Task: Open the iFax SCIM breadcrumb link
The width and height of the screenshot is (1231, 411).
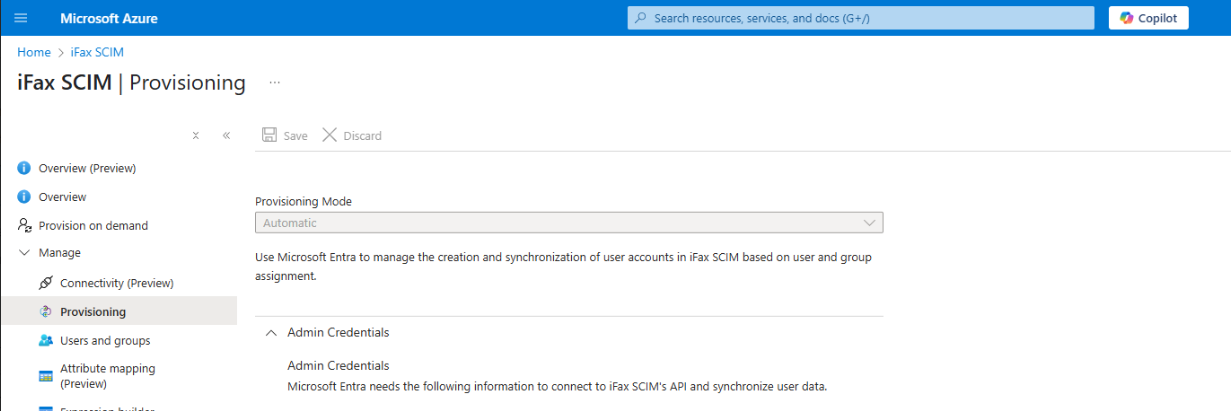Action: [97, 52]
